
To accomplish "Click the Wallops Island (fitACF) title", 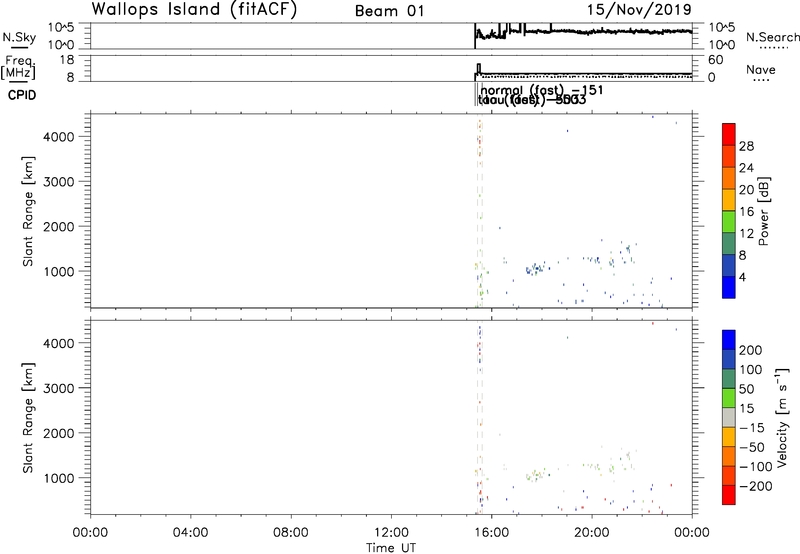I will point(194,10).
